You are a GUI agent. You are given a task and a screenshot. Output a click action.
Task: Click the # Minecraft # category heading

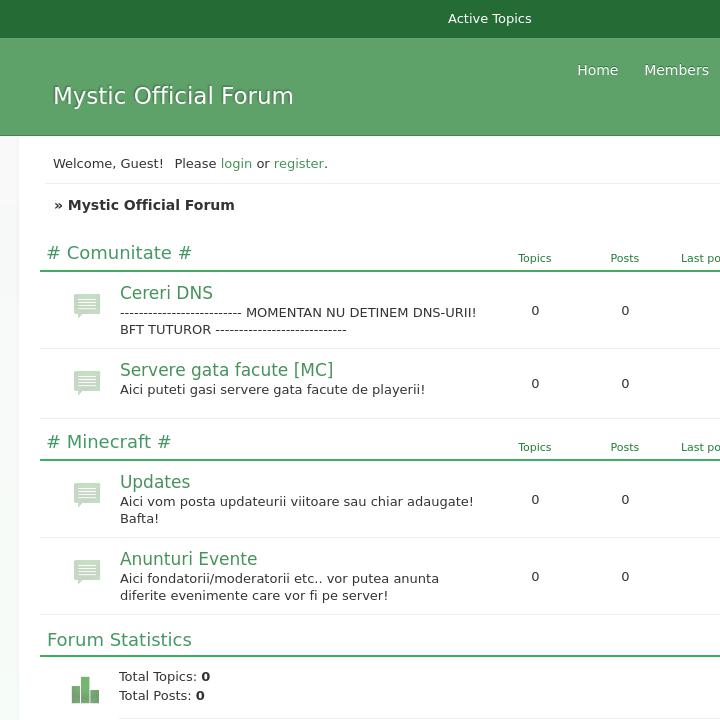109,442
